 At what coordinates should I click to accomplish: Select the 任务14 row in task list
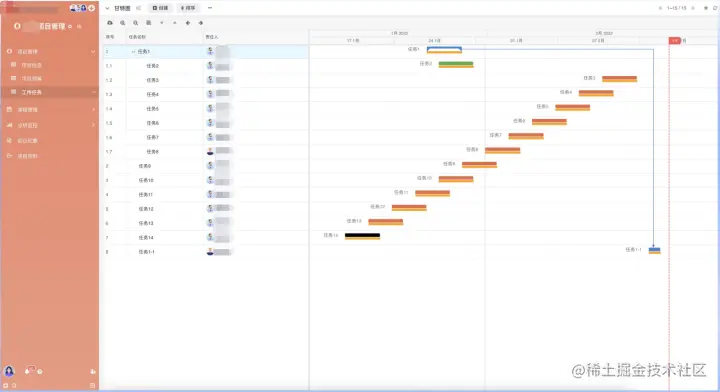point(206,237)
